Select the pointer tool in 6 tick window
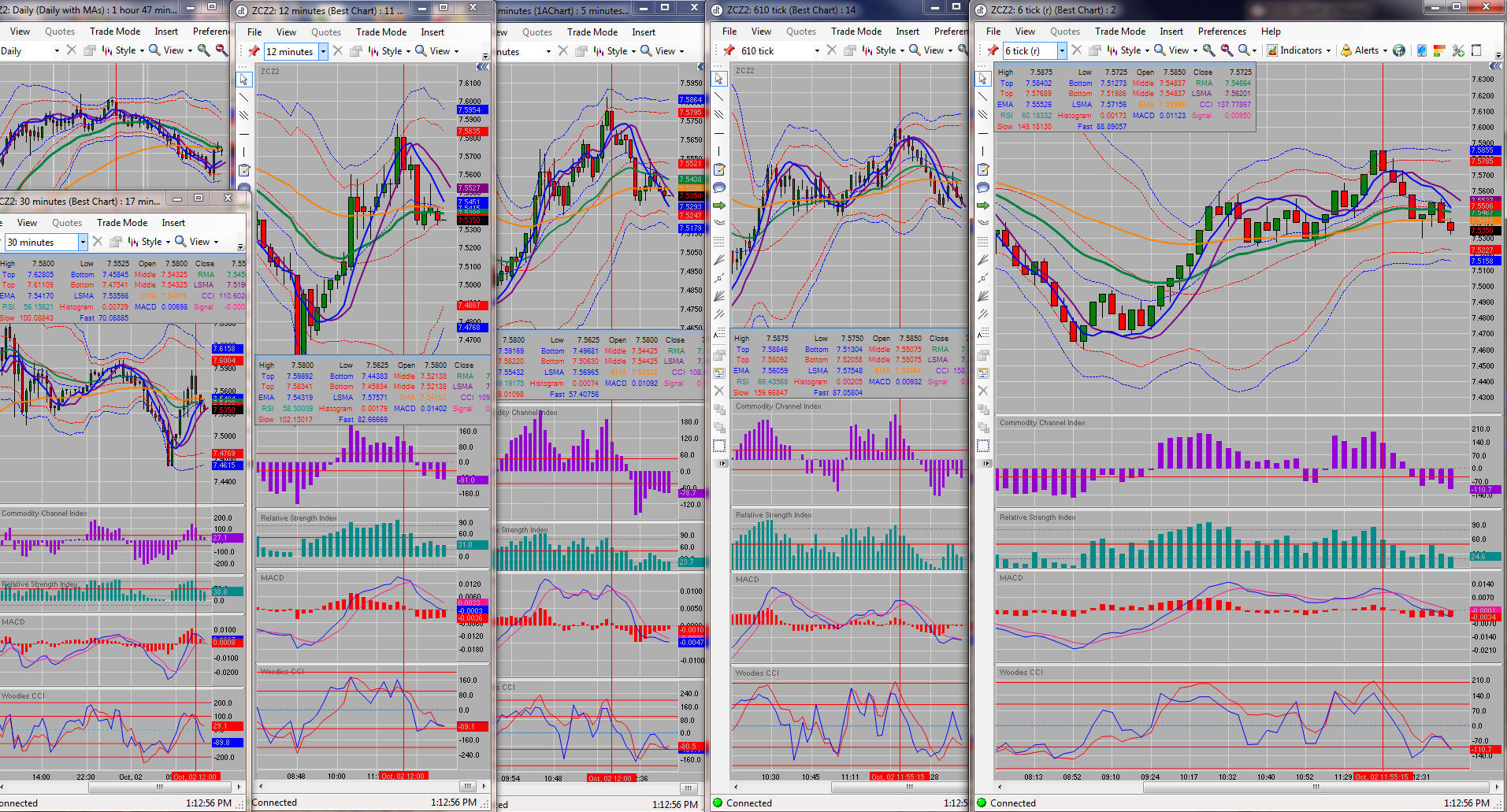Image resolution: width=1507 pixels, height=812 pixels. coord(982,79)
